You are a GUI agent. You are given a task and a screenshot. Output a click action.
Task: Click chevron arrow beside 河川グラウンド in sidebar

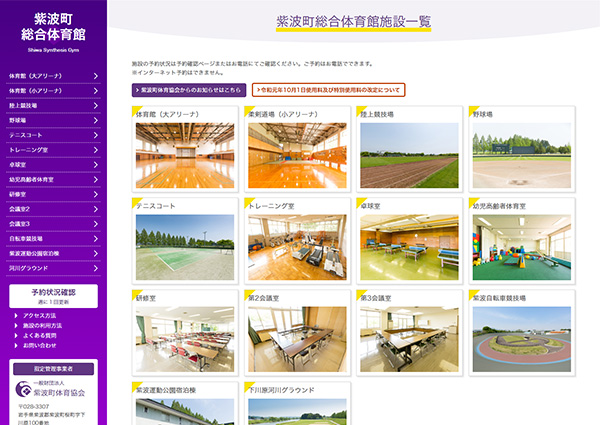click(96, 269)
